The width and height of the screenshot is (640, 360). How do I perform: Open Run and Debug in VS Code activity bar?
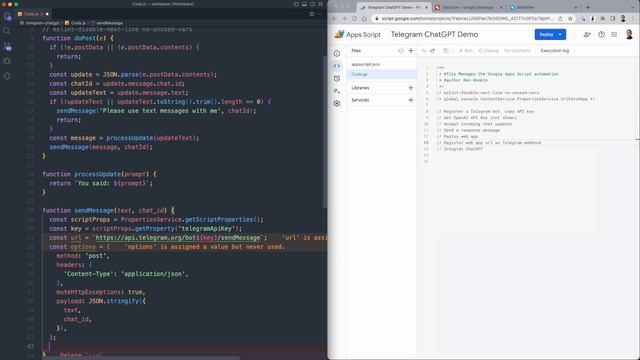7,61
